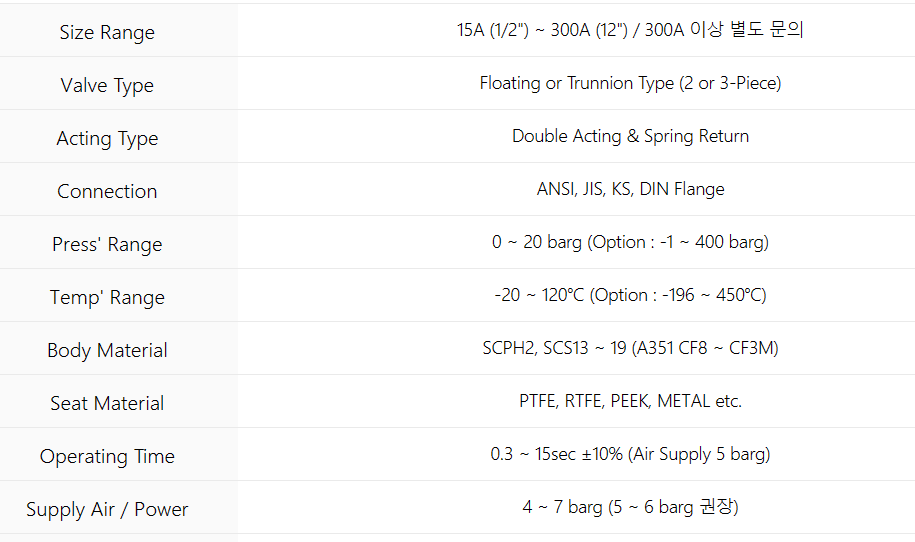Click the 15A ~ 300A size value
915x542 pixels.
coord(630,30)
